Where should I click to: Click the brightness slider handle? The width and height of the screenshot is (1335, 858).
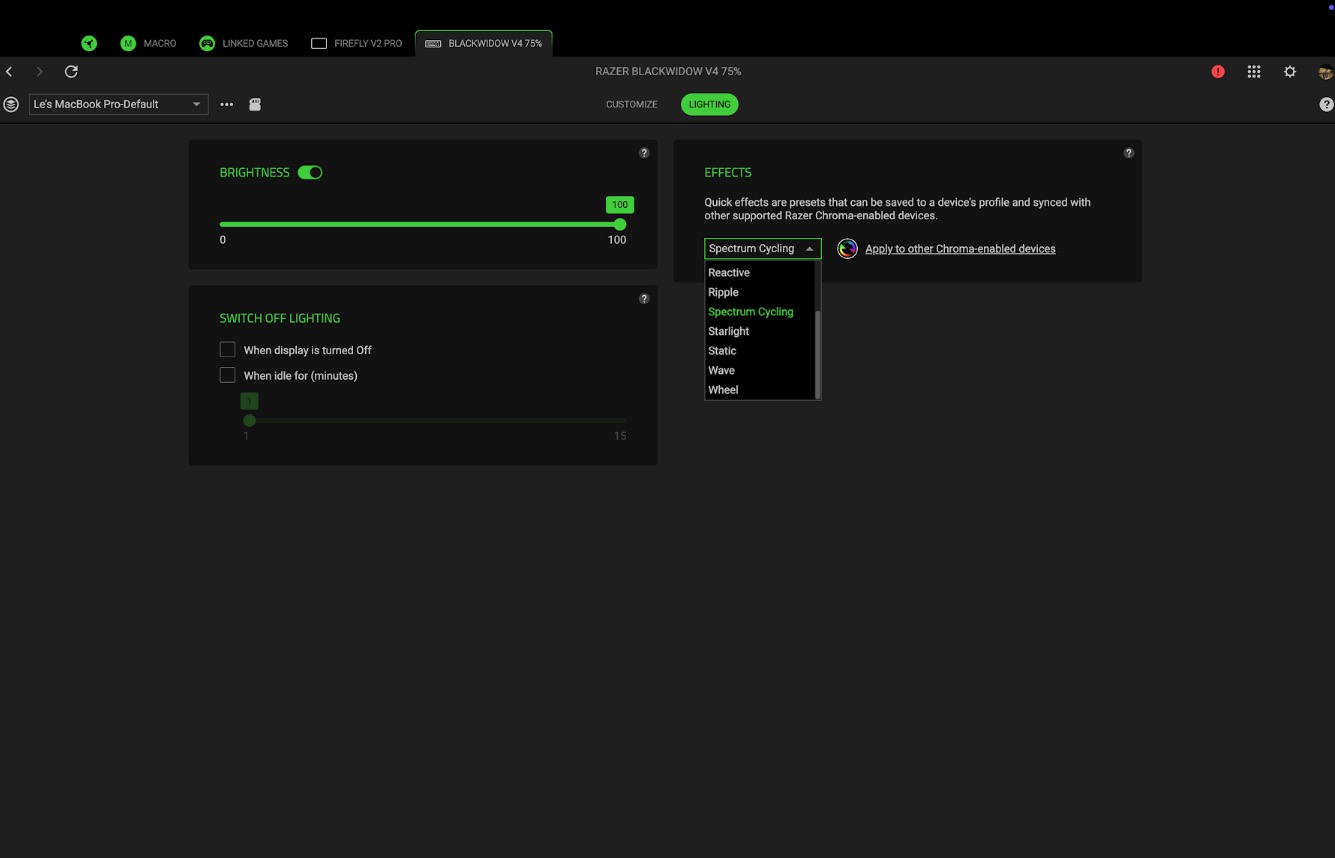click(x=620, y=224)
